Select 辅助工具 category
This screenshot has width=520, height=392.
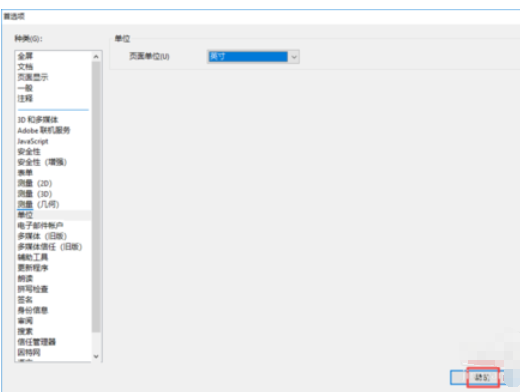33,257
